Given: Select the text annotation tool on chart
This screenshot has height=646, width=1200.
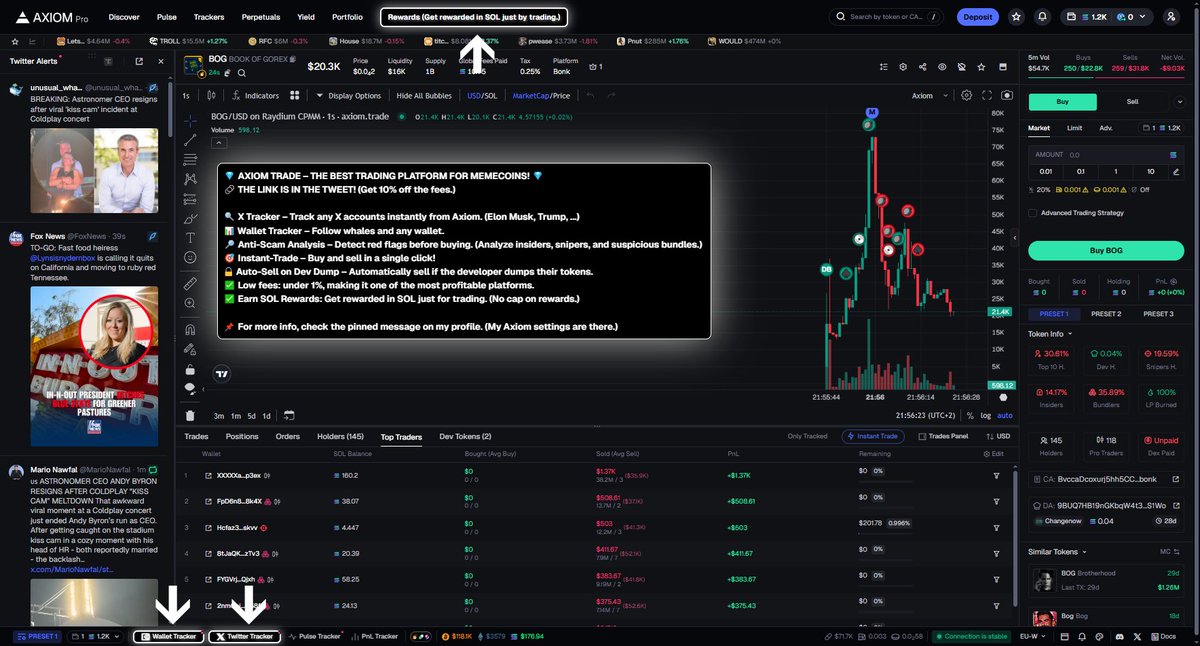Looking at the screenshot, I should click(190, 238).
